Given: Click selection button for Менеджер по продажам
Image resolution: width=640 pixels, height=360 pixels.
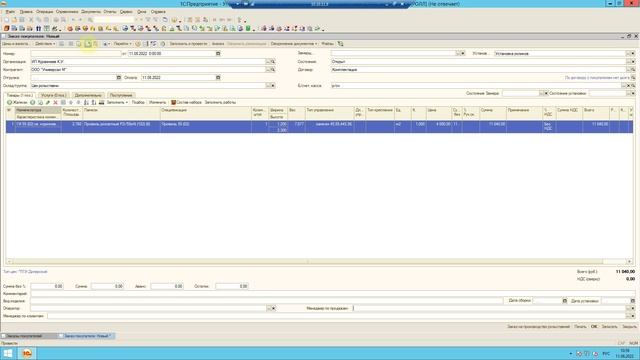Looking at the screenshot, I should coord(629,309).
